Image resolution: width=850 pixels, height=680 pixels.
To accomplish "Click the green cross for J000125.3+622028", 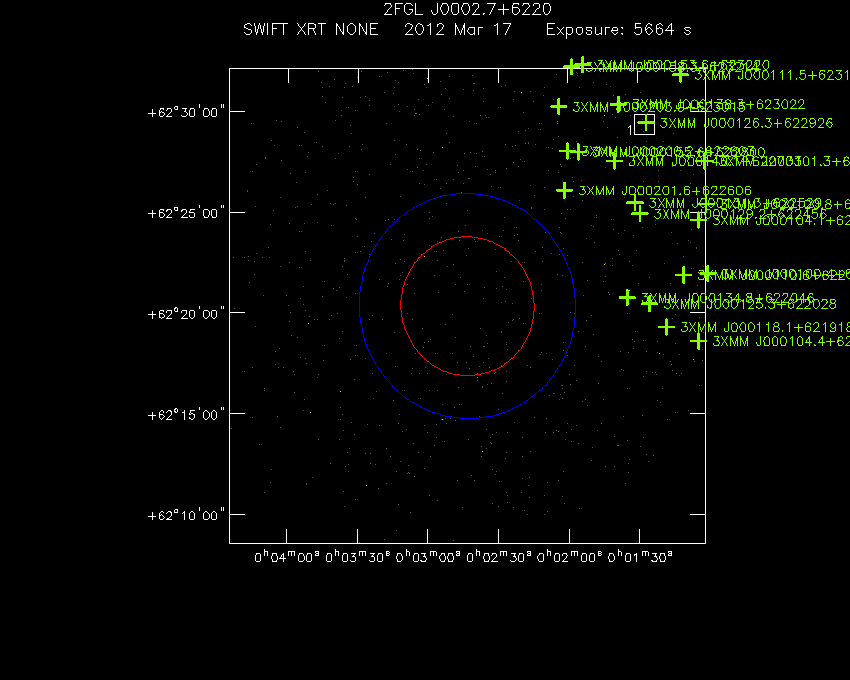I will point(649,304).
